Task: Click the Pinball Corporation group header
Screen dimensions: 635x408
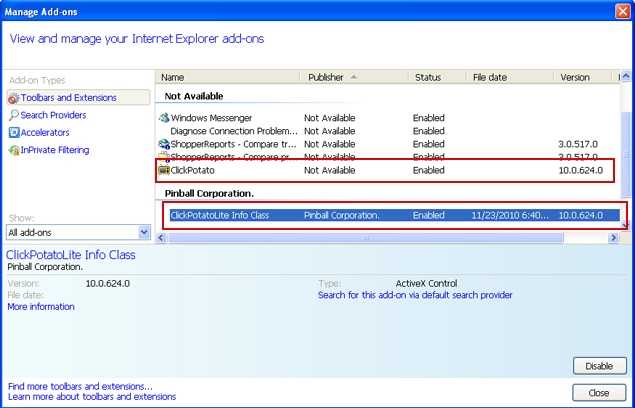Action: [x=209, y=194]
